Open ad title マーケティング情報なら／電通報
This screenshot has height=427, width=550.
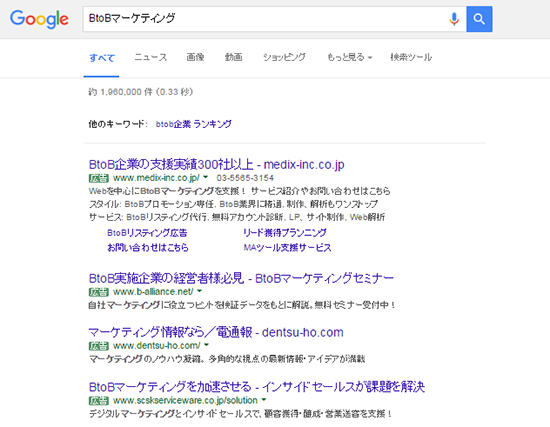pos(170,332)
